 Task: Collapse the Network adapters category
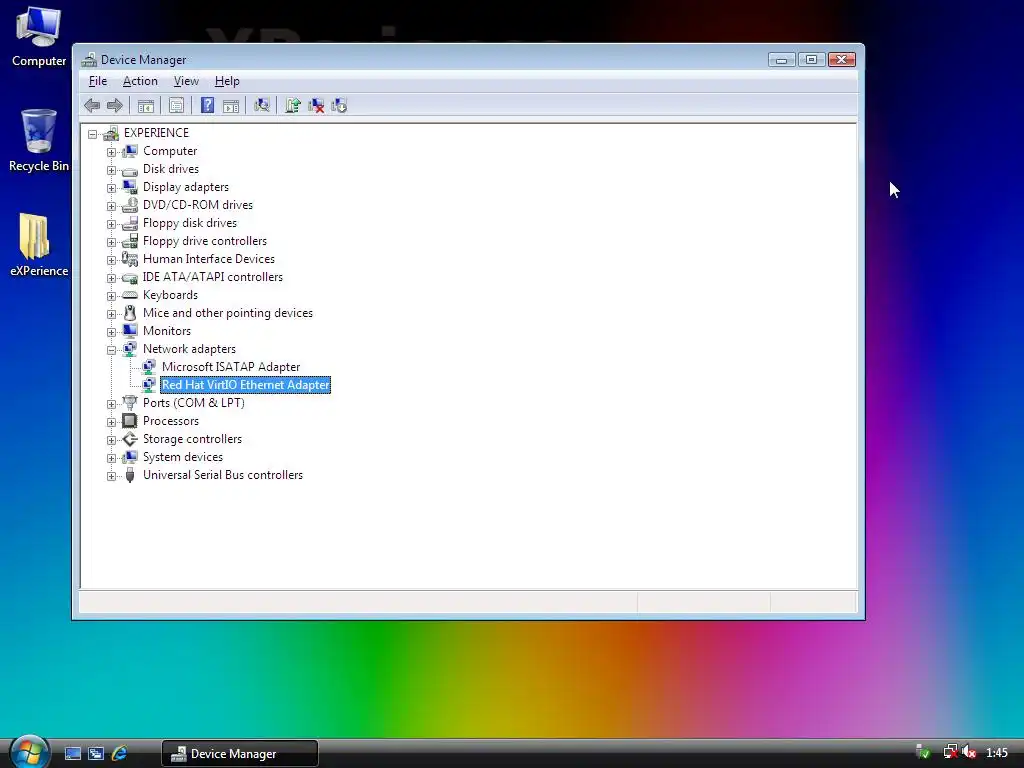112,350
